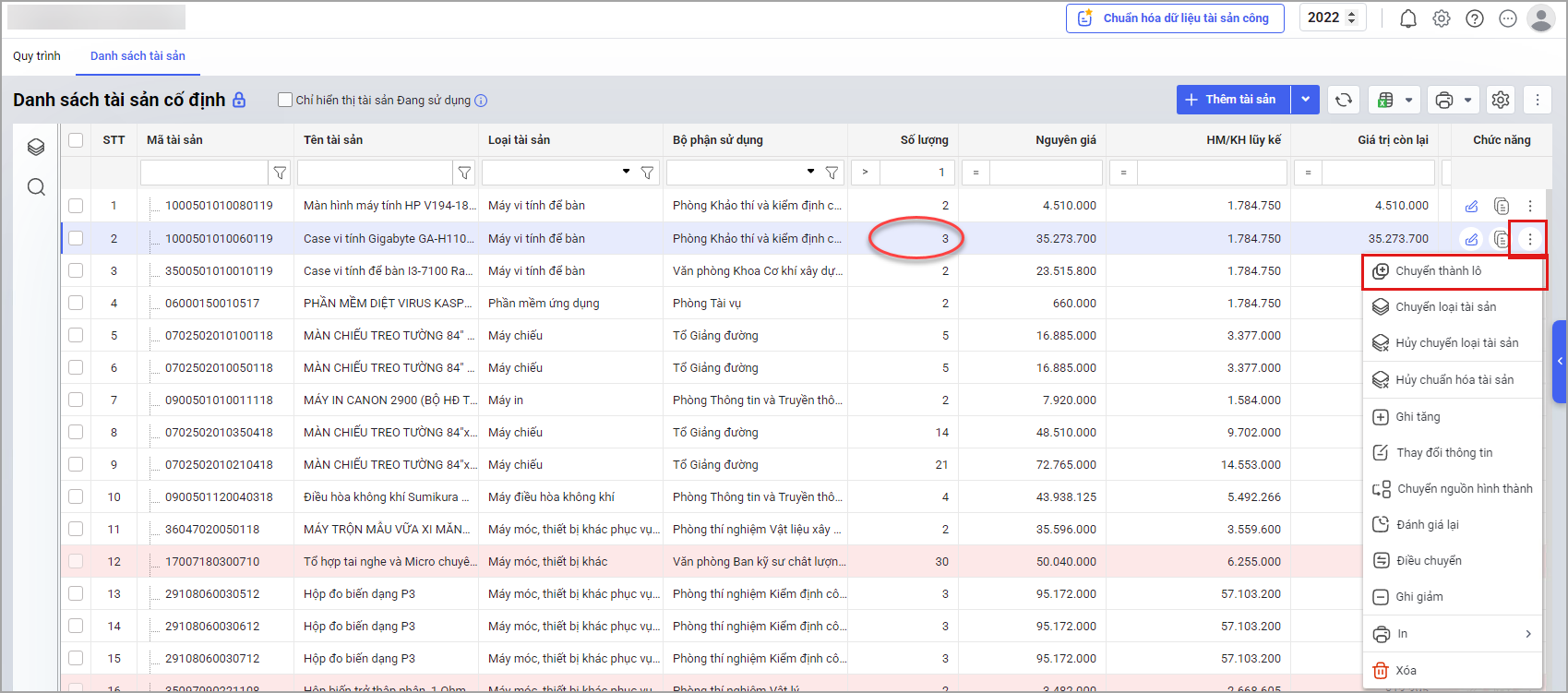Click the edit icon in row 1

[x=1471, y=206]
